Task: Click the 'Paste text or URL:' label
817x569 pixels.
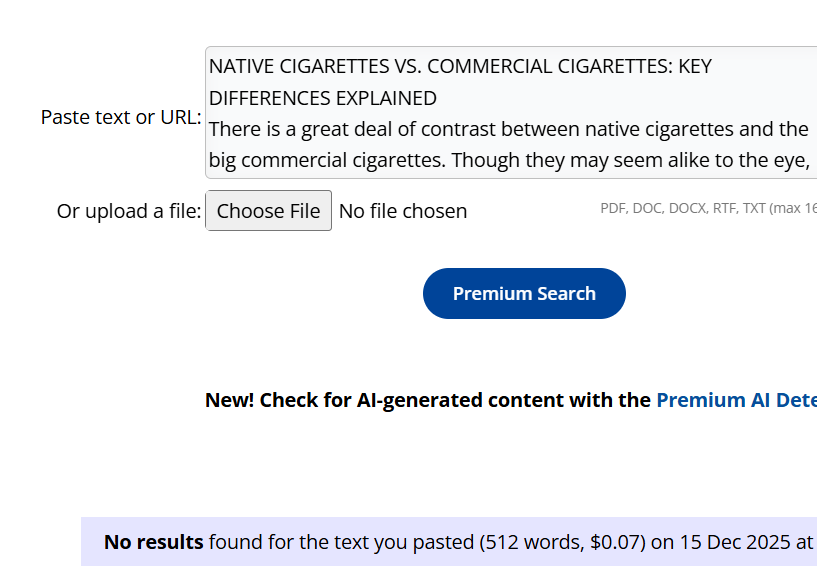Action: coord(121,117)
